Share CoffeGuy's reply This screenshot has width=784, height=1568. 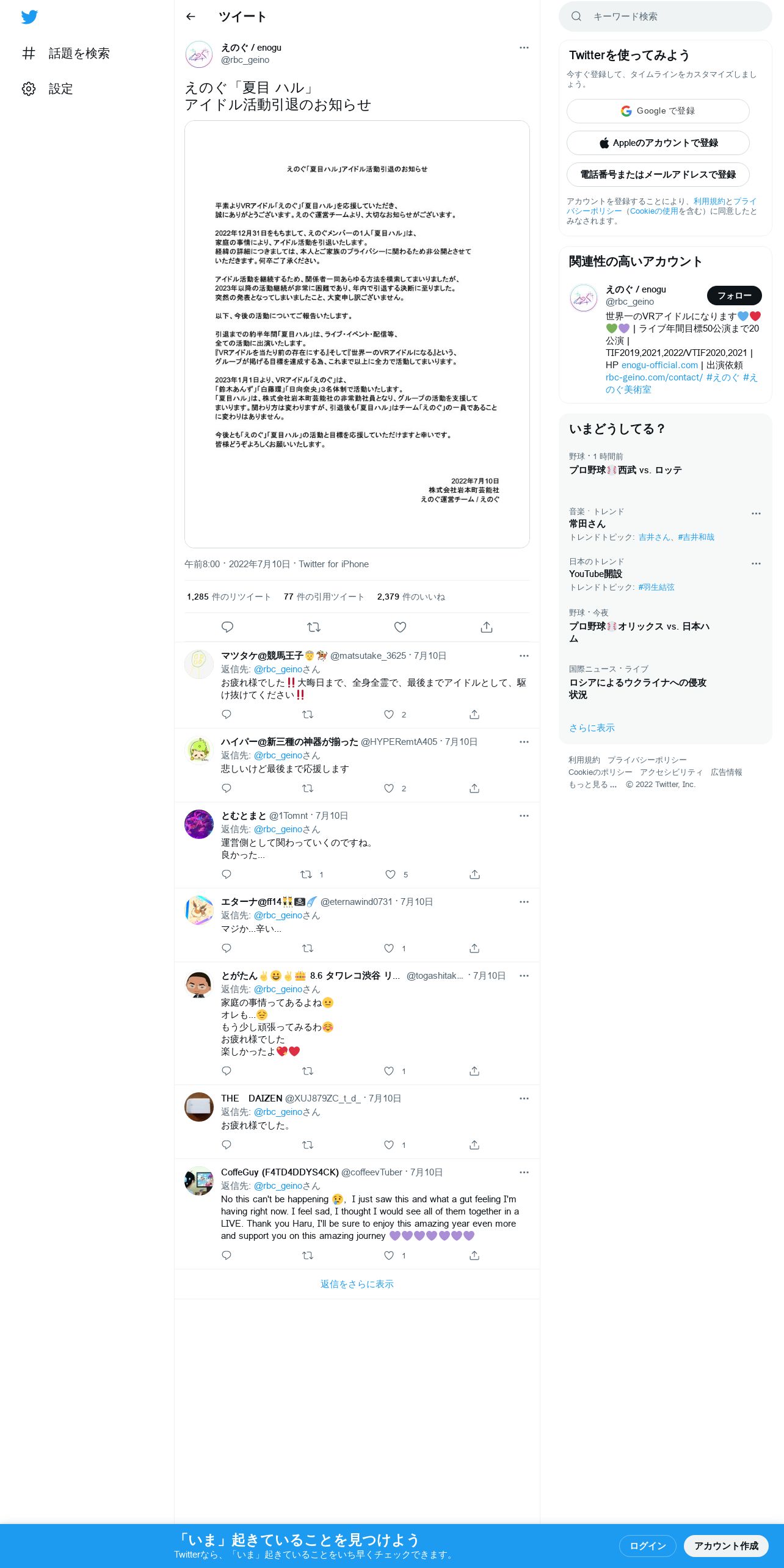click(474, 1255)
